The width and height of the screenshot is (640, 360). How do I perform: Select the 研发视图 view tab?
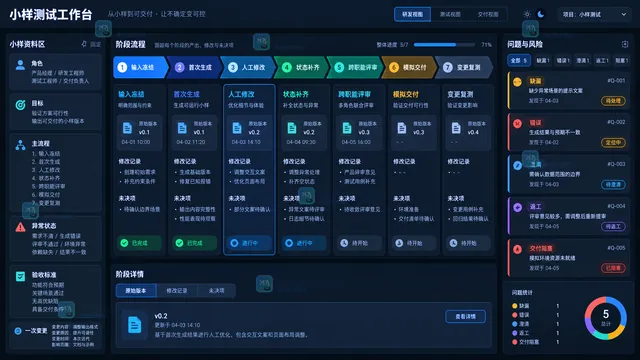[412, 14]
